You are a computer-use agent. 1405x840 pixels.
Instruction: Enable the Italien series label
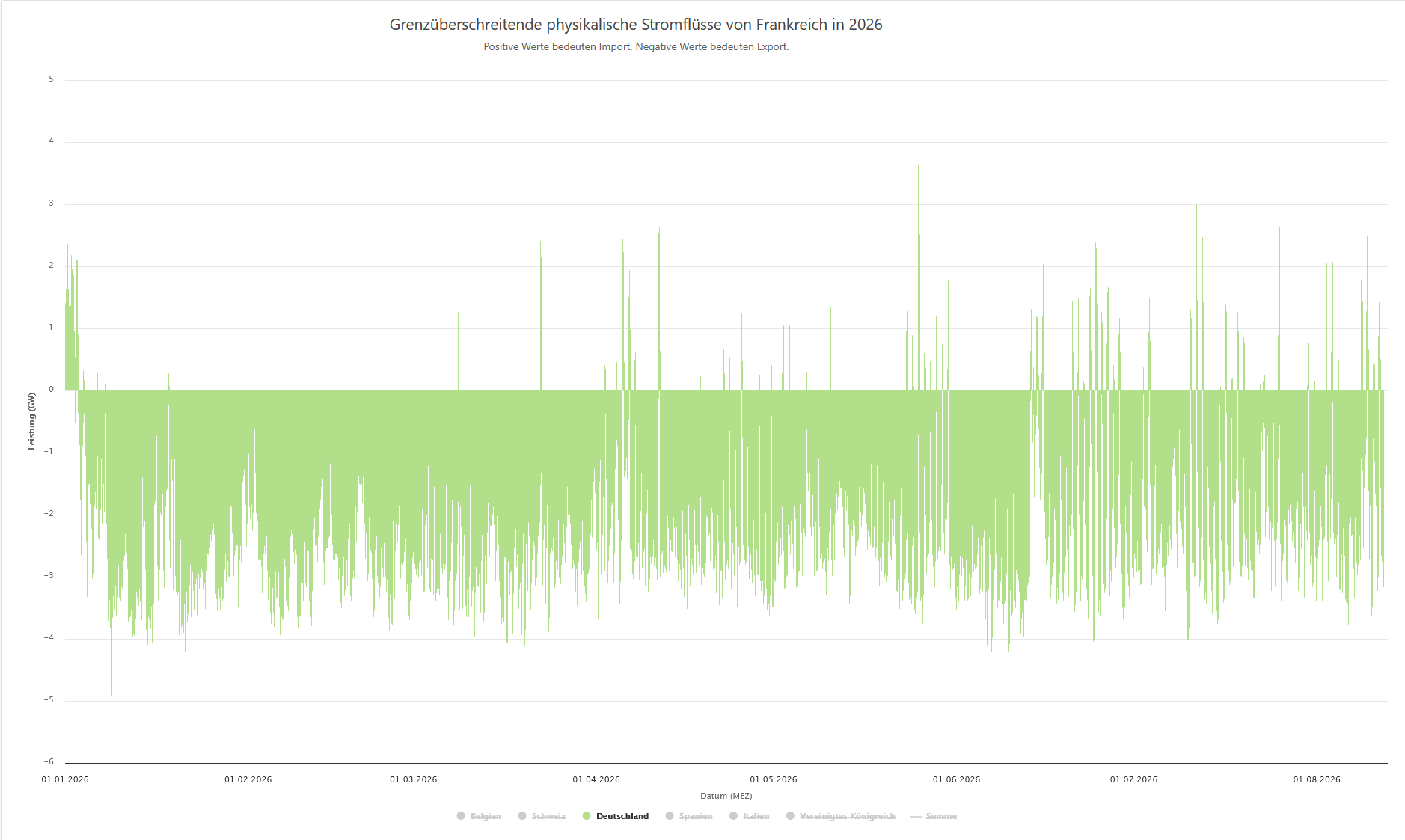coord(756,816)
